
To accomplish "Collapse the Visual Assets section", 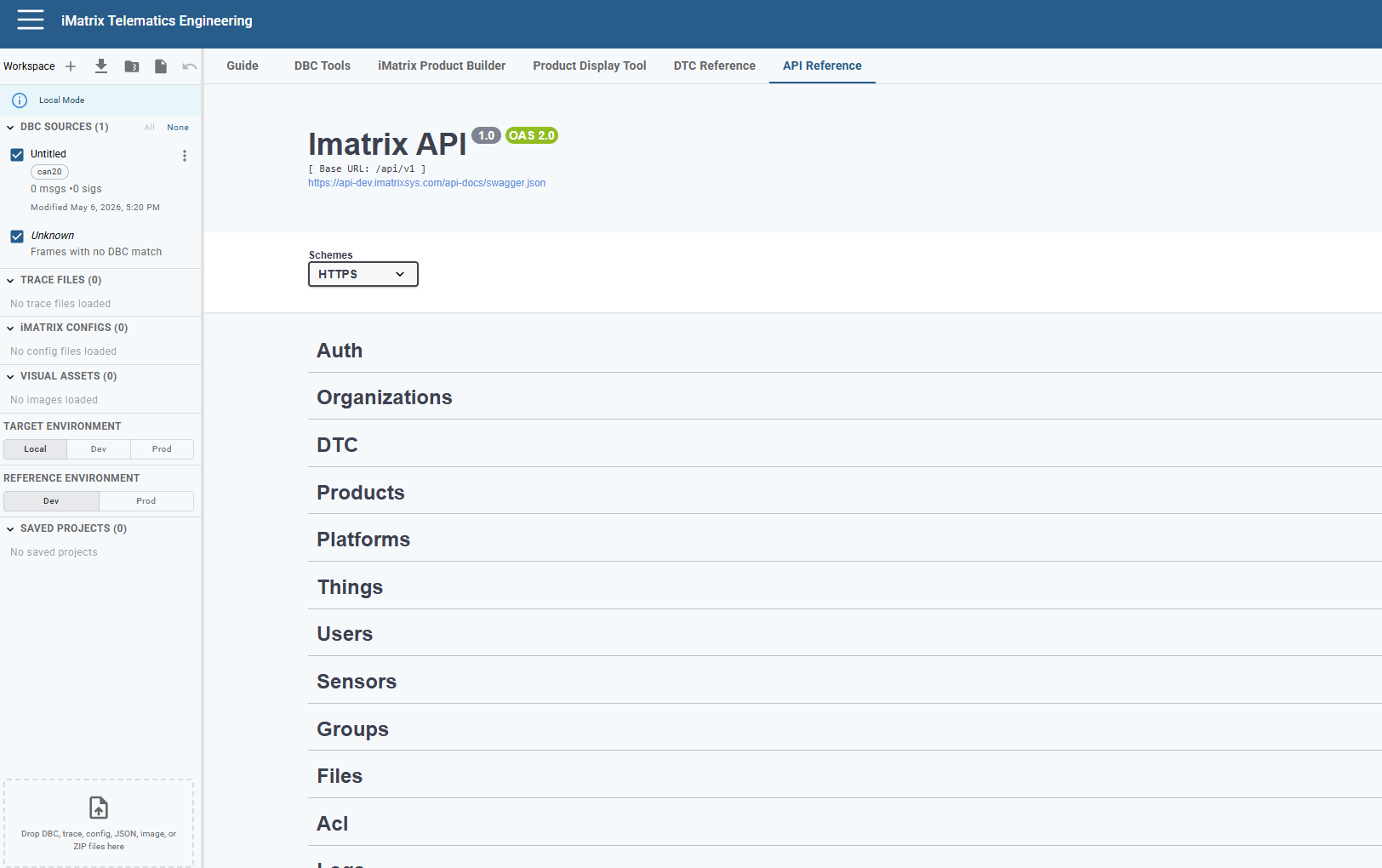I will [10, 377].
